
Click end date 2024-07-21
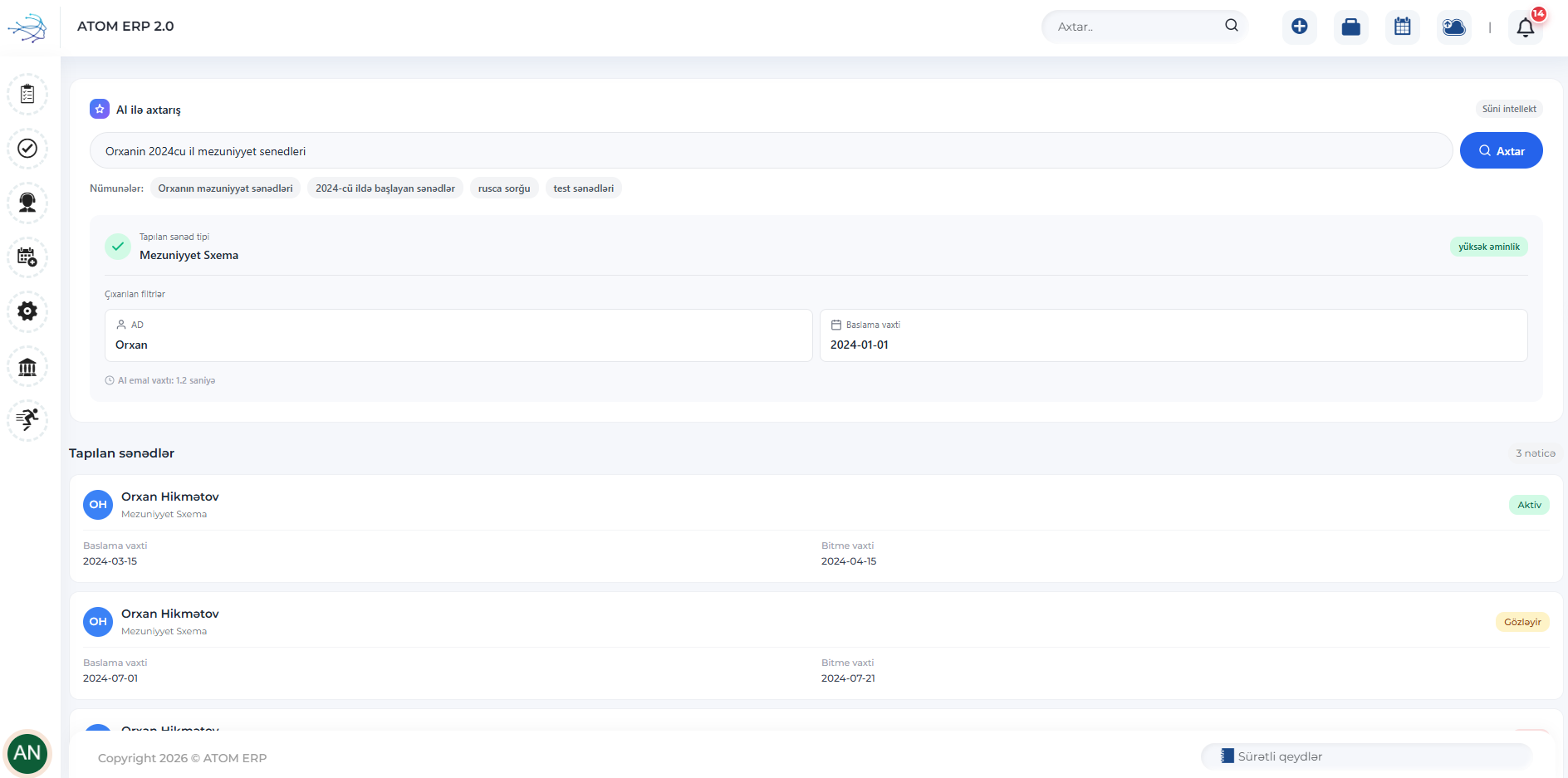[x=848, y=678]
